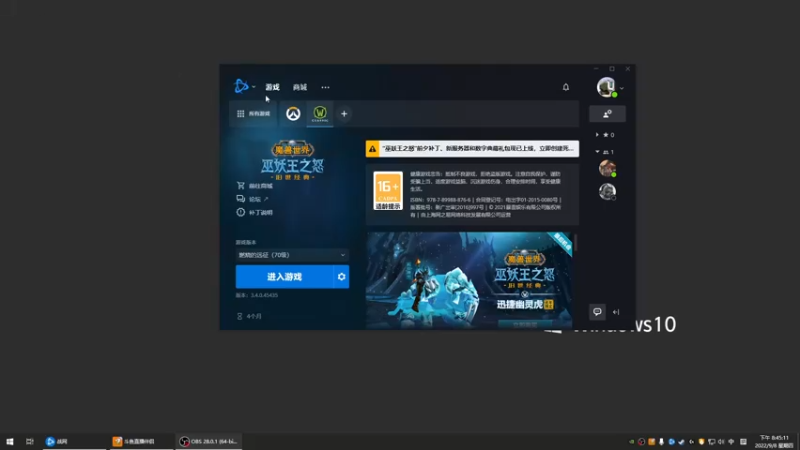Select the second friend avatar in list

coord(607,191)
